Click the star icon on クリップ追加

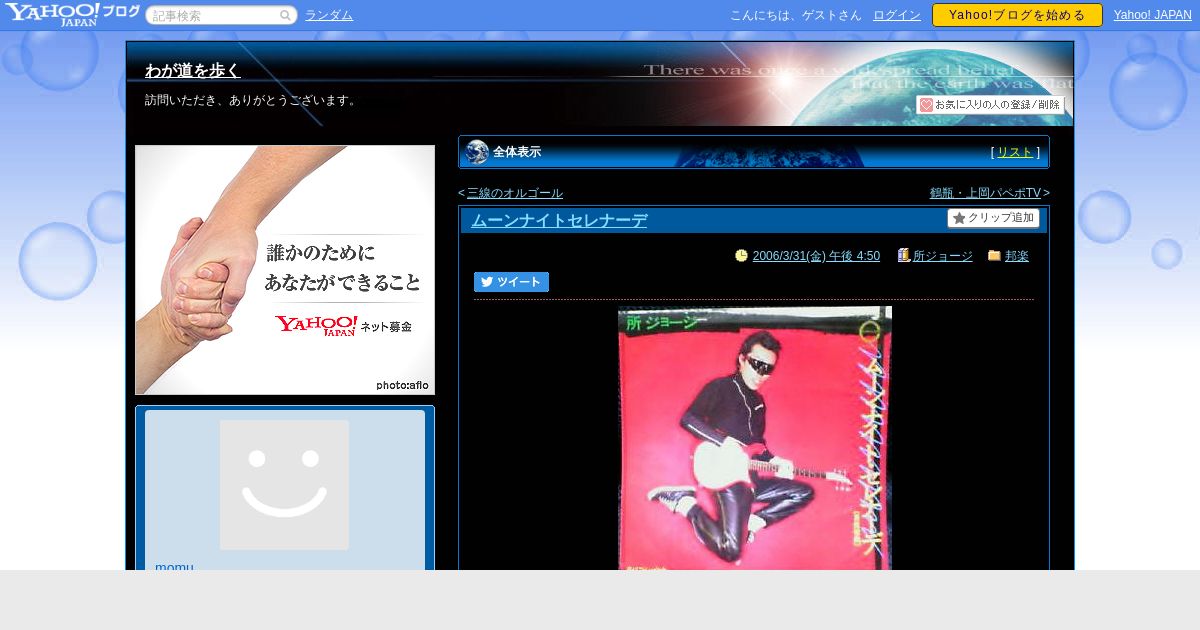(959, 218)
